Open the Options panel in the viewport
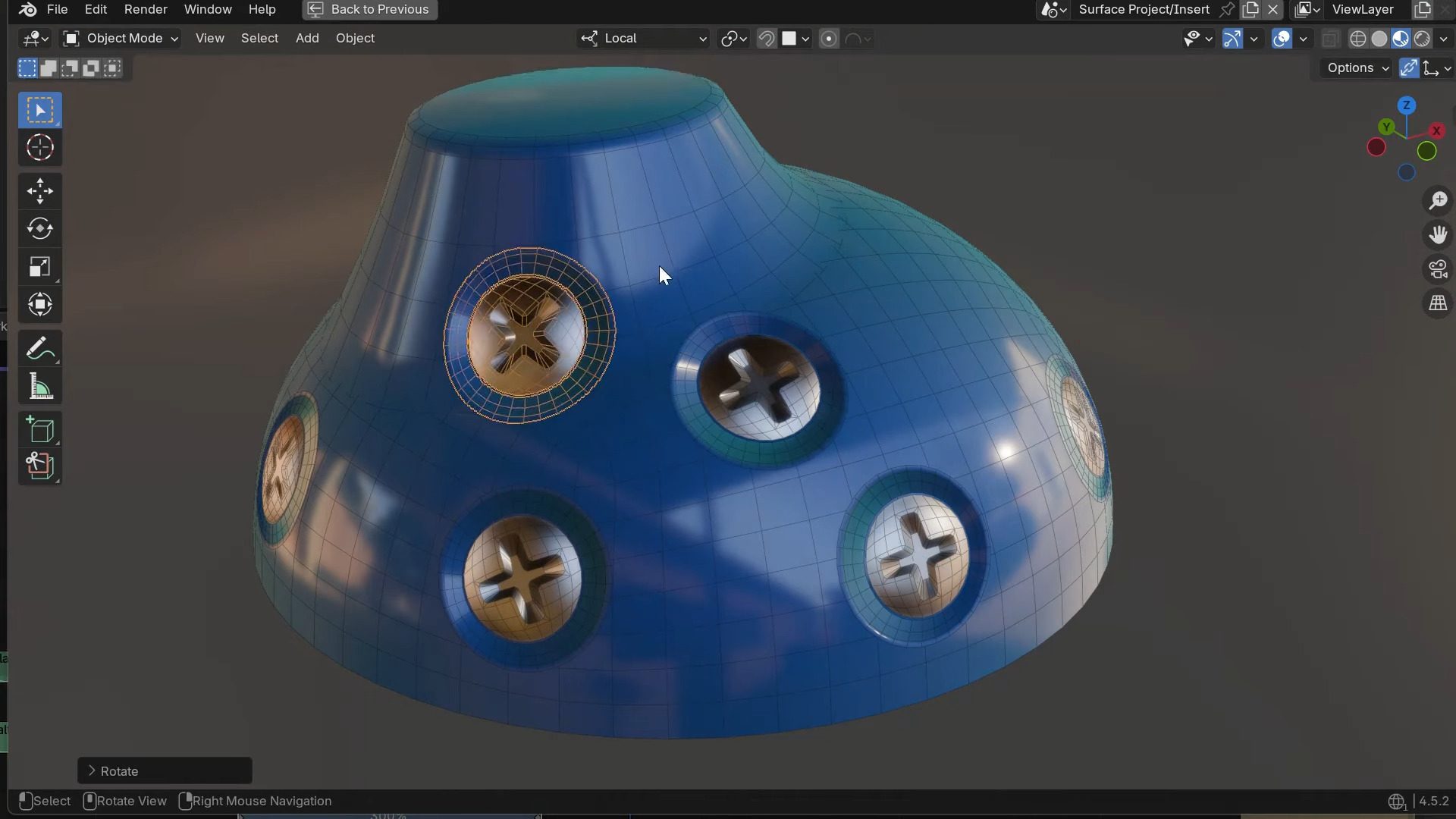Image resolution: width=1456 pixels, height=819 pixels. click(1354, 67)
